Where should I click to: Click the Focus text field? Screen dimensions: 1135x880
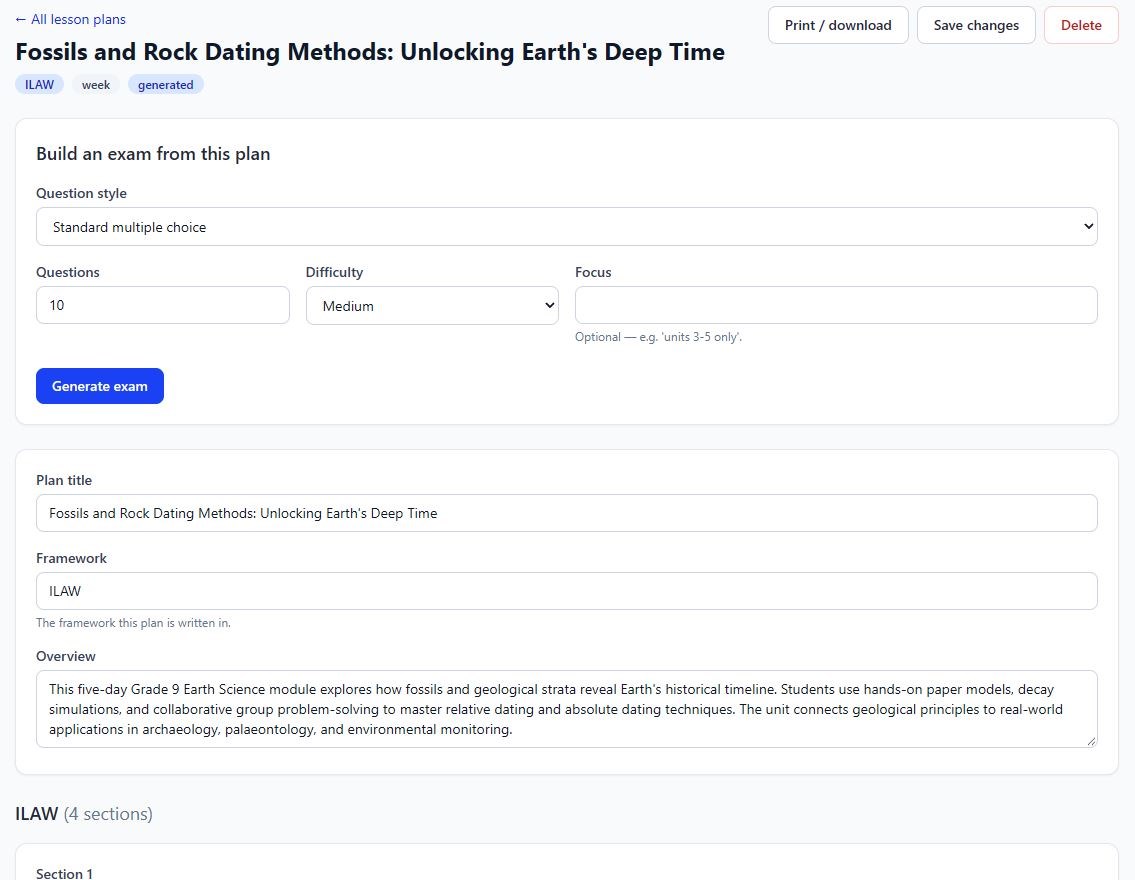click(836, 305)
